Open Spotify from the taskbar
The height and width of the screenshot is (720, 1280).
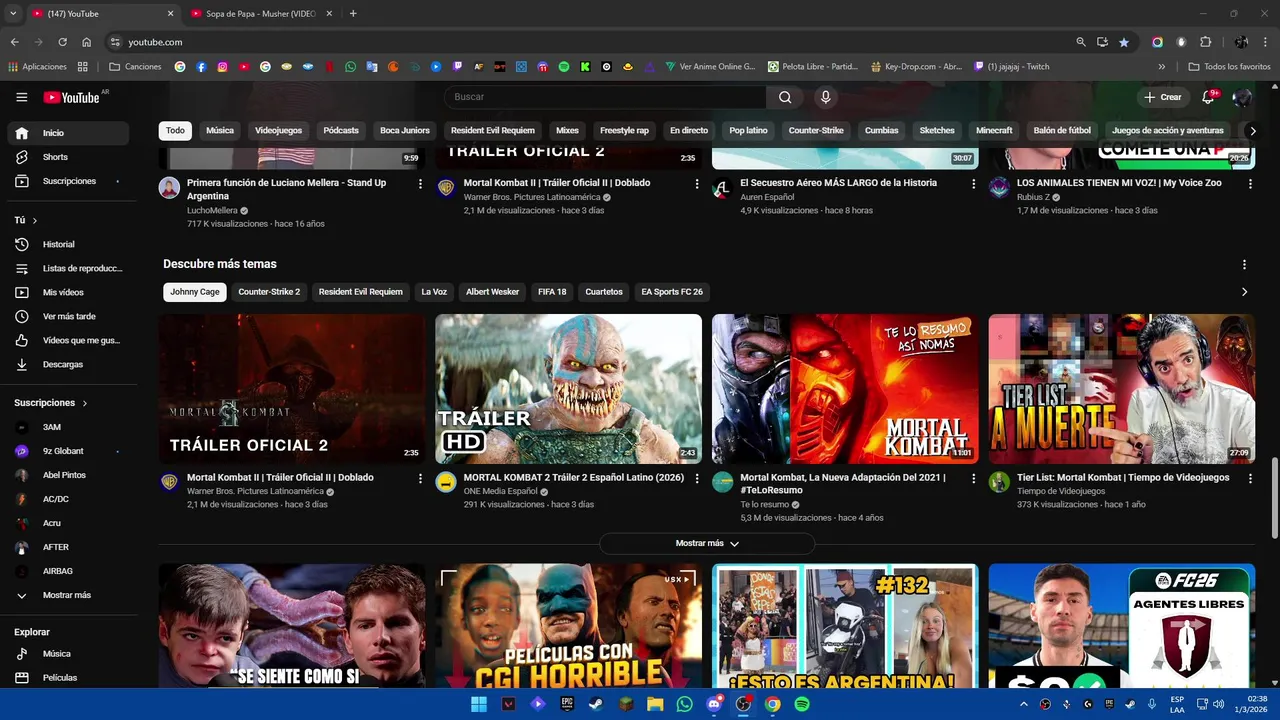click(802, 704)
